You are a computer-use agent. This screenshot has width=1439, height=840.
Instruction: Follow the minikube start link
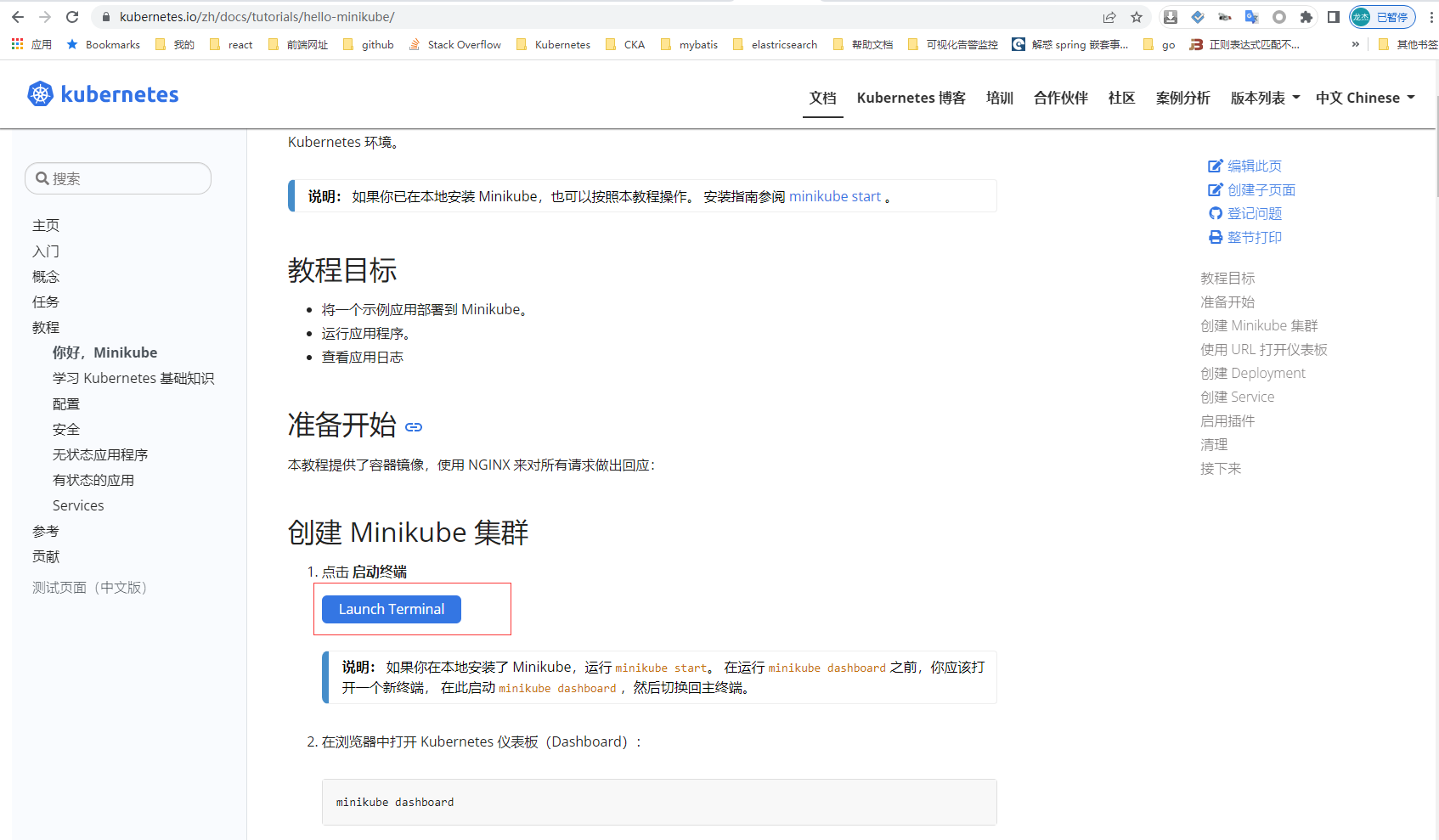(x=835, y=196)
